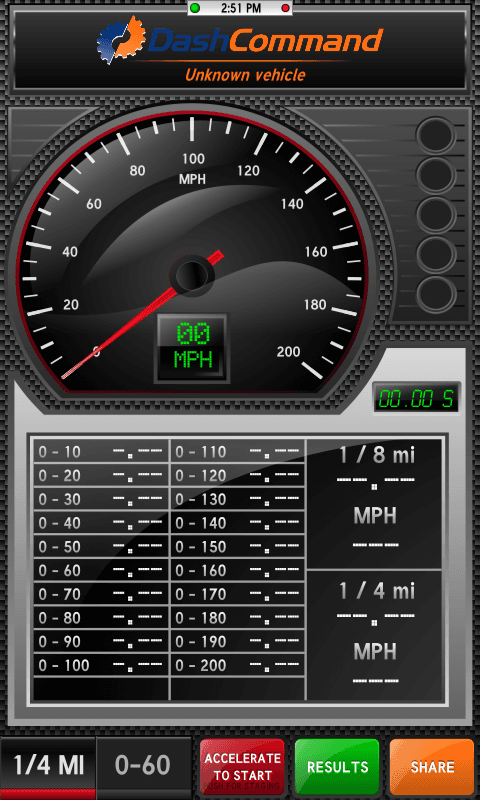This screenshot has height=800, width=480.
Task: Open the Results screen
Action: 337,766
